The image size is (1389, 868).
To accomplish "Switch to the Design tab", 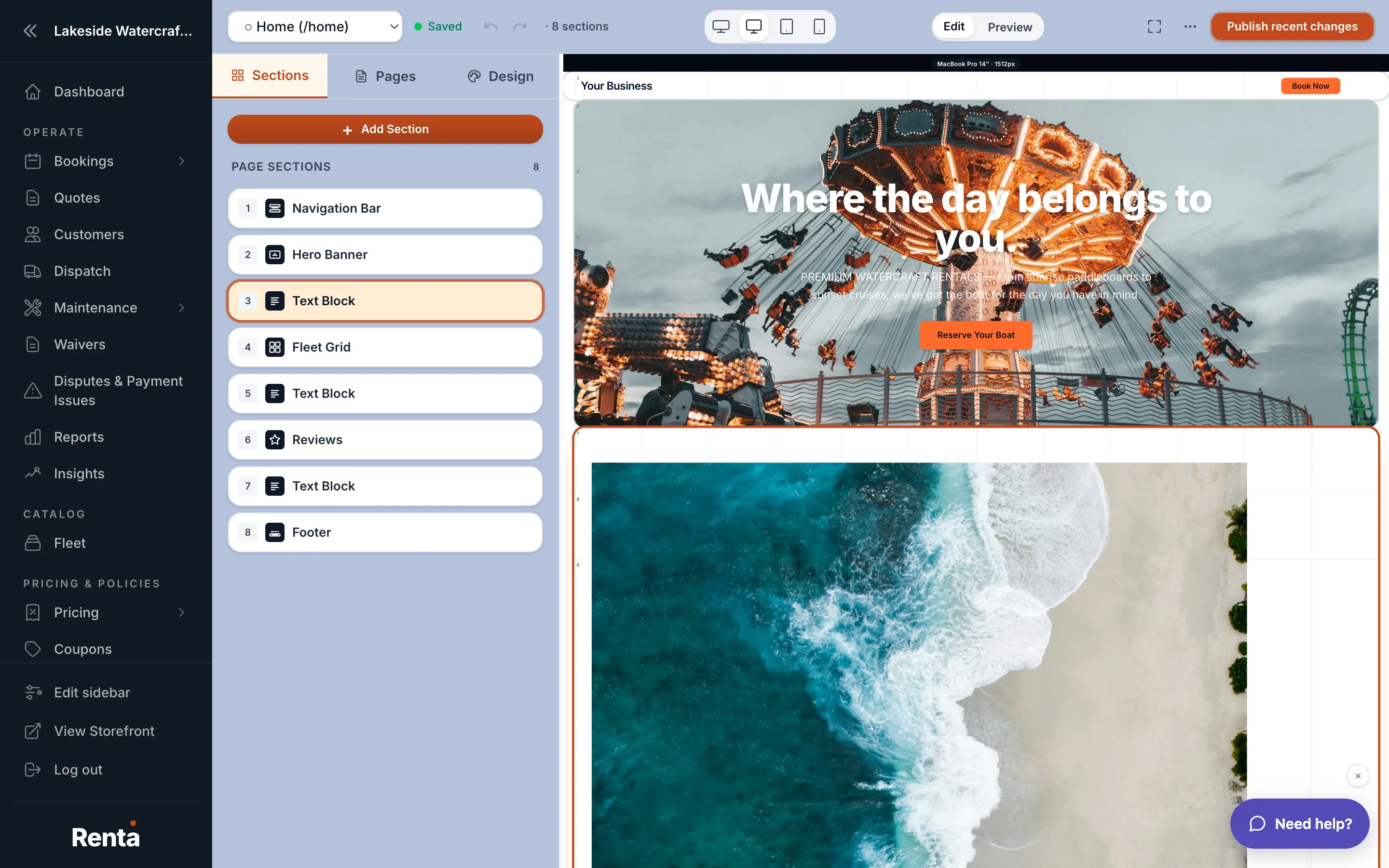I will pyautogui.click(x=501, y=76).
